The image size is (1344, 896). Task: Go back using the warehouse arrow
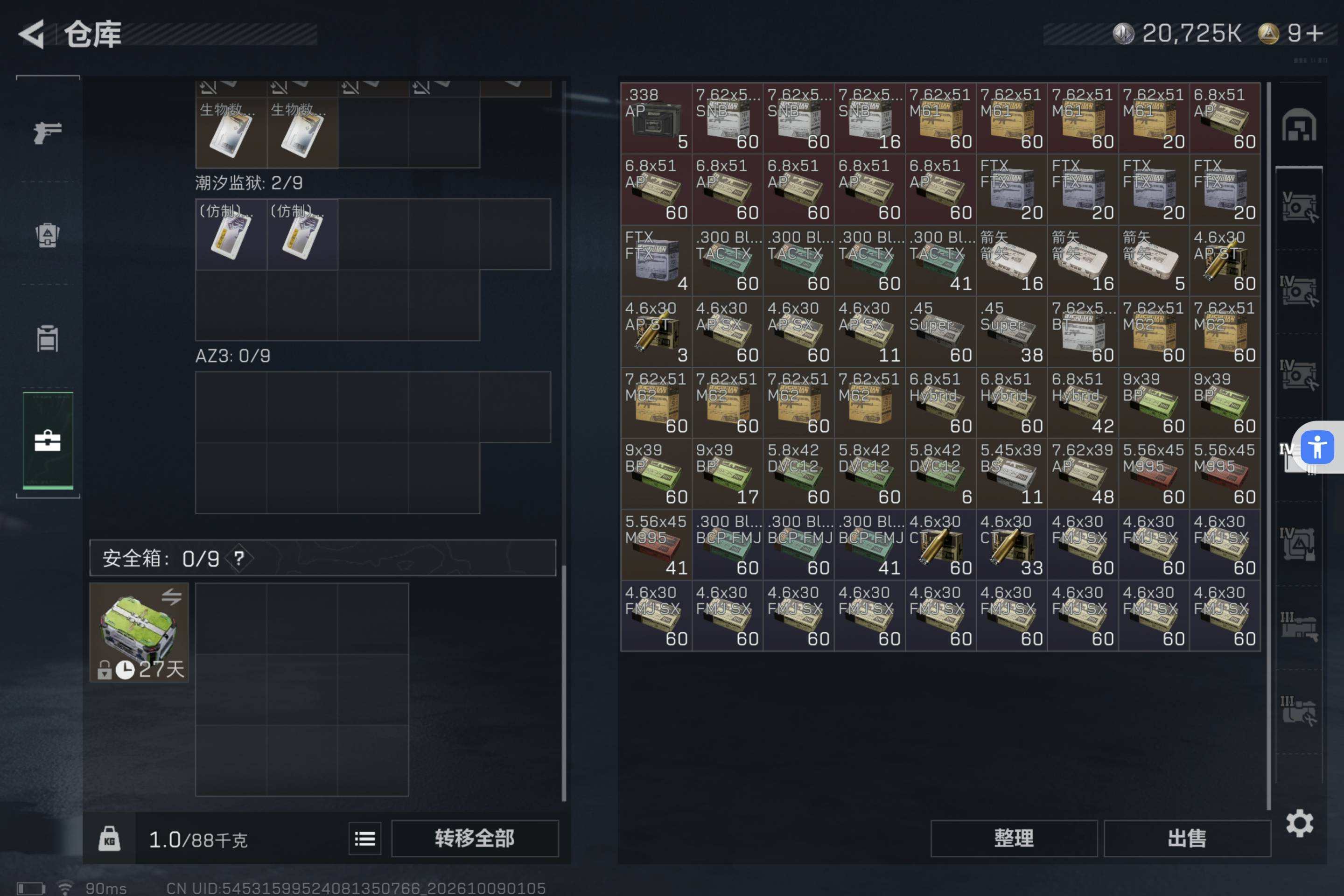[x=31, y=34]
